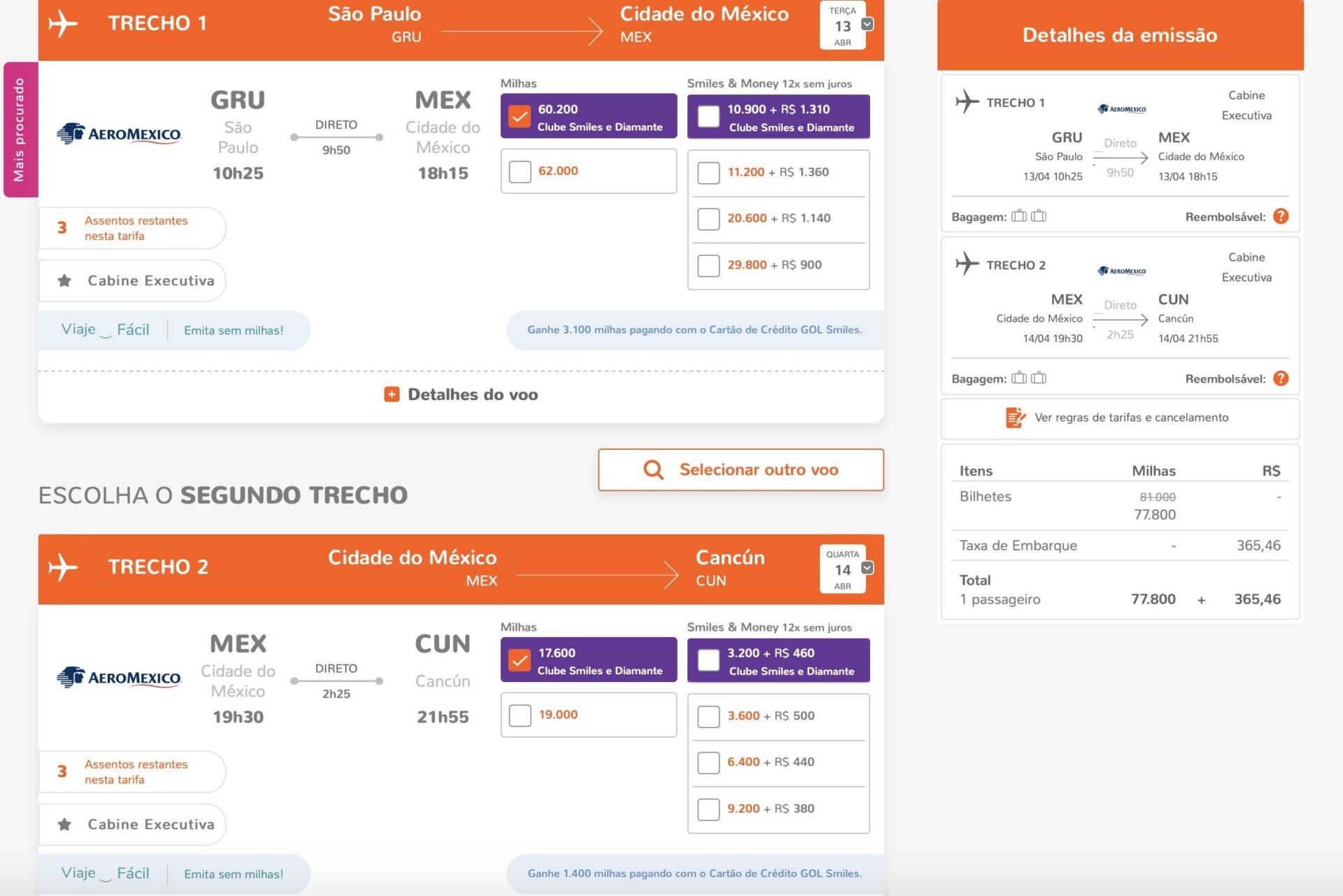This screenshot has width=1343, height=896.
Task: Click Trecho 1 baggage icon in details panel
Action: point(1029,216)
